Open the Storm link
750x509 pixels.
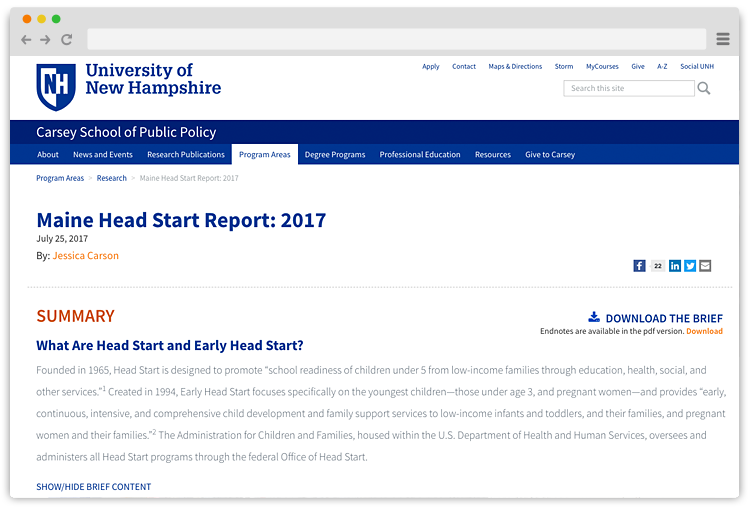564,66
